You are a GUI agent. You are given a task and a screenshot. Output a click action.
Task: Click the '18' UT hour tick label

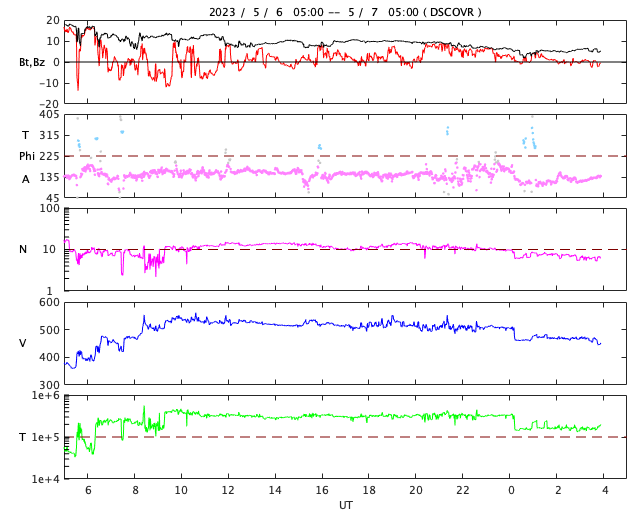(369, 490)
